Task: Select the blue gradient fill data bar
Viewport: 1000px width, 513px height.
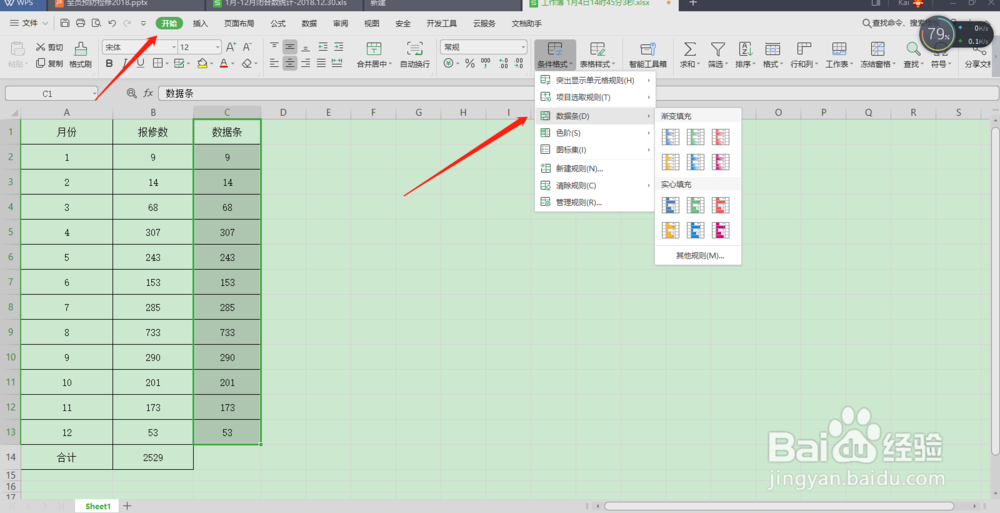Action: (x=670, y=137)
